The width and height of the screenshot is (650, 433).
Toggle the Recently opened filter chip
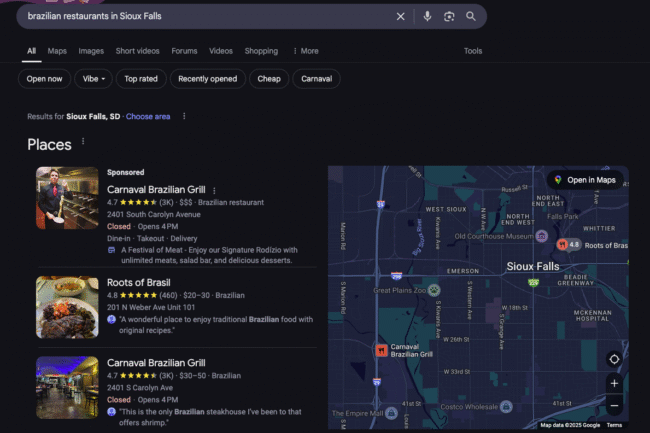coord(208,79)
